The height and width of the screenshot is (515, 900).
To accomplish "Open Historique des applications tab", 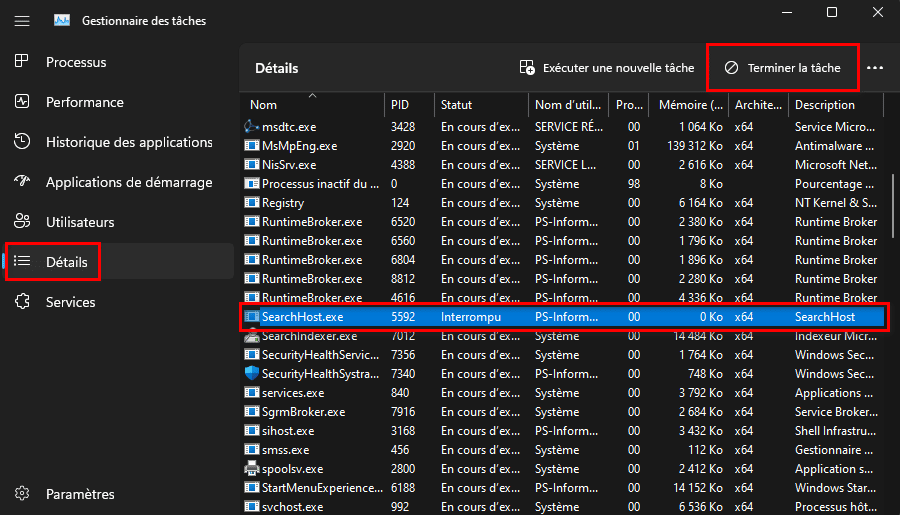I will pyautogui.click(x=119, y=142).
